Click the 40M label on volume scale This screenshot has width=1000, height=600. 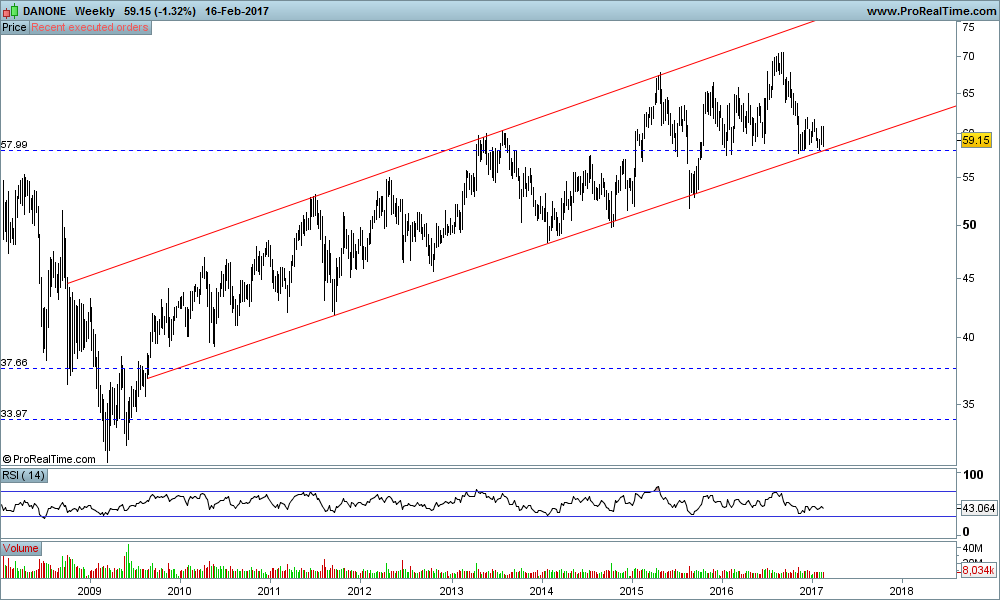972,548
